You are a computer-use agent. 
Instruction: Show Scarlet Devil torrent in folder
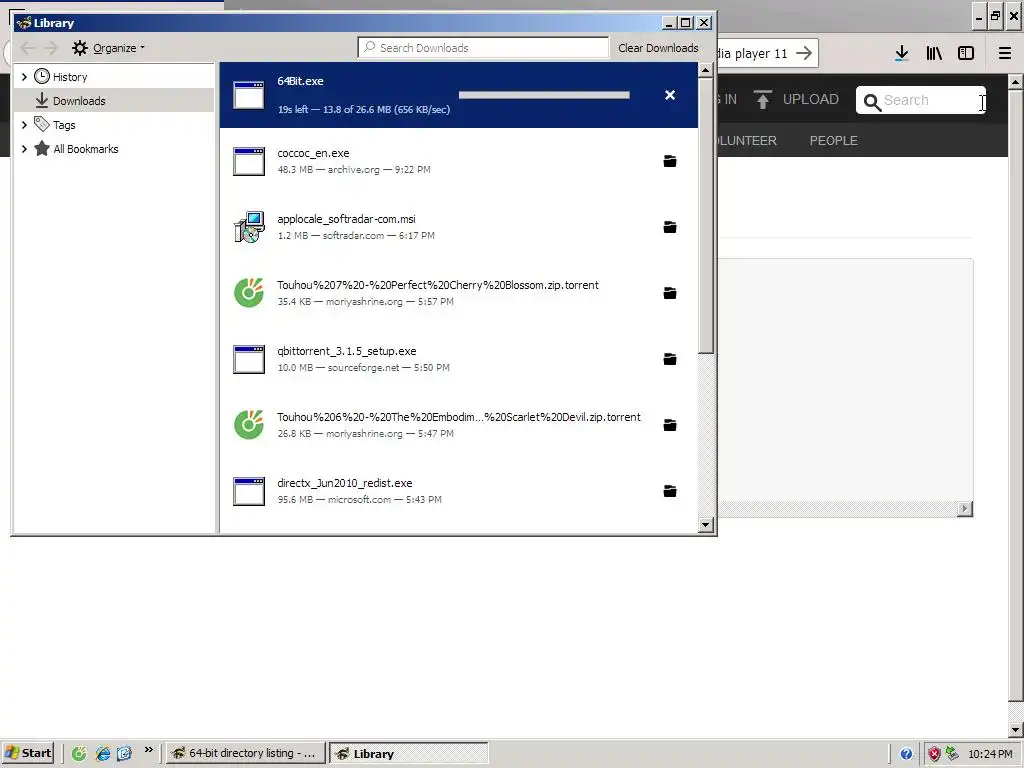click(669, 425)
